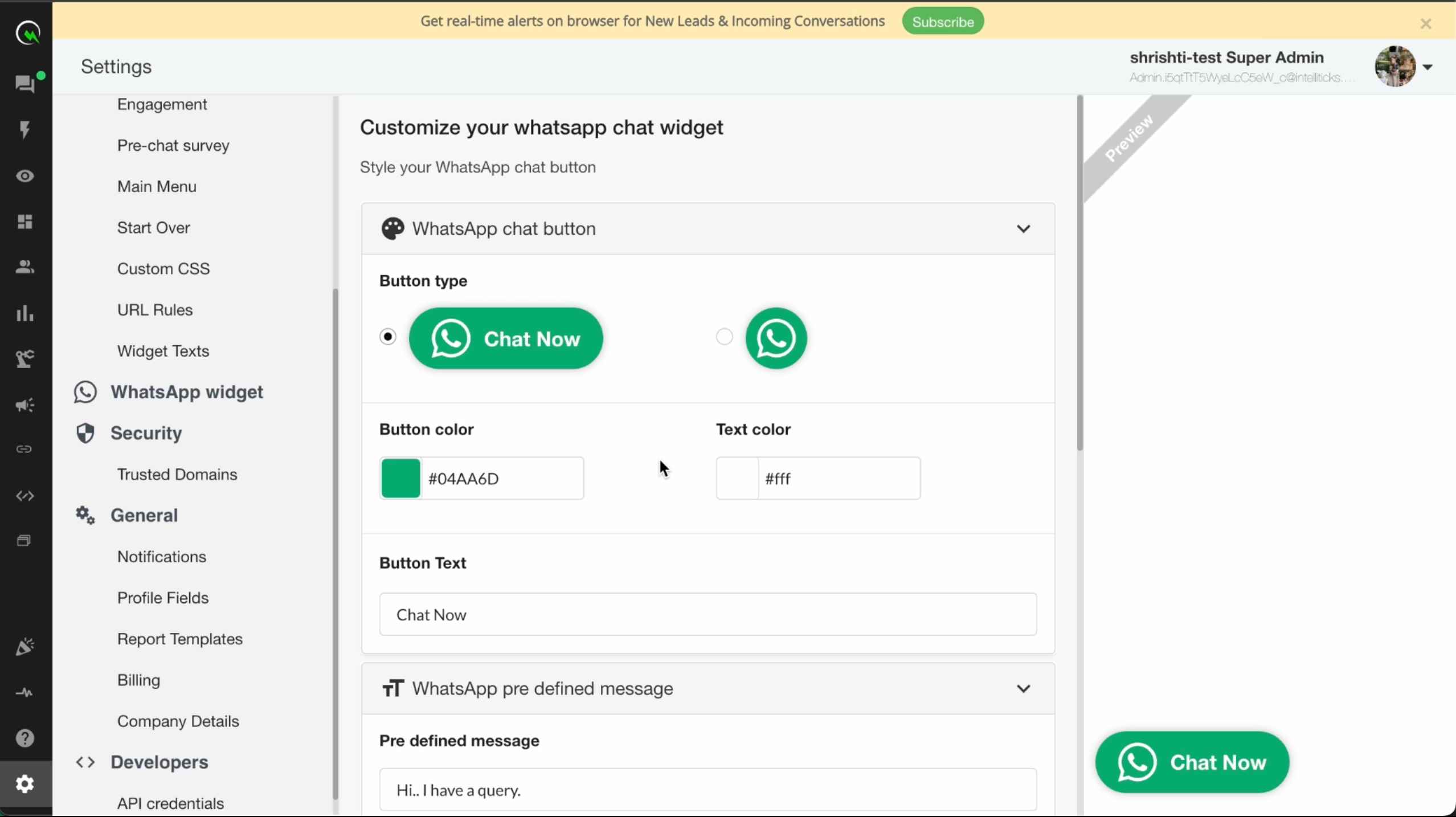The width and height of the screenshot is (1456, 817).
Task: Click the green Button color swatch
Action: coord(400,479)
